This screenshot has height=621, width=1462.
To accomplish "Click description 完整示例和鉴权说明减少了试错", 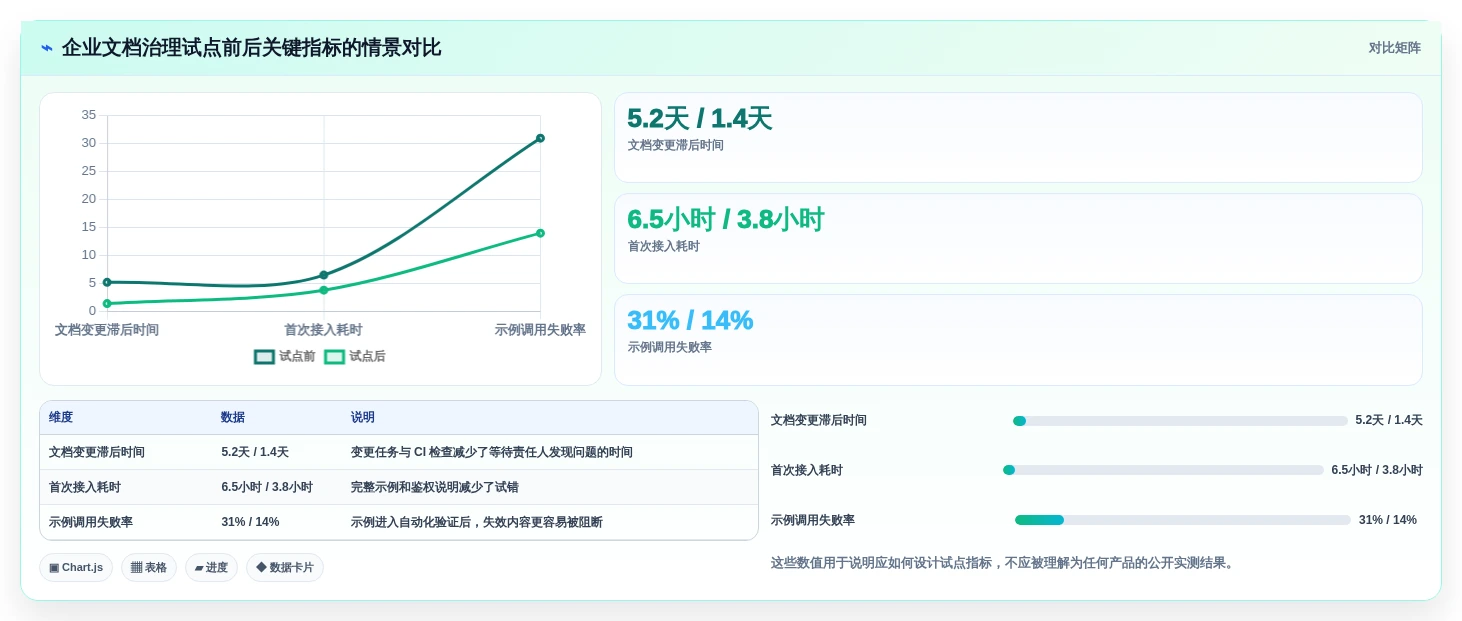I will click(435, 488).
